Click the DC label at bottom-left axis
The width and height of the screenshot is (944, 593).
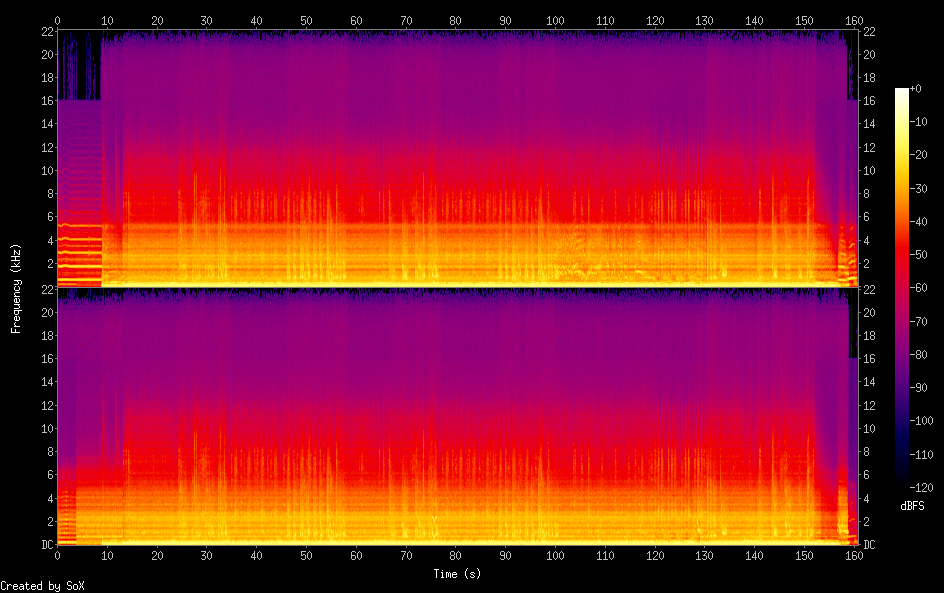pyautogui.click(x=44, y=544)
